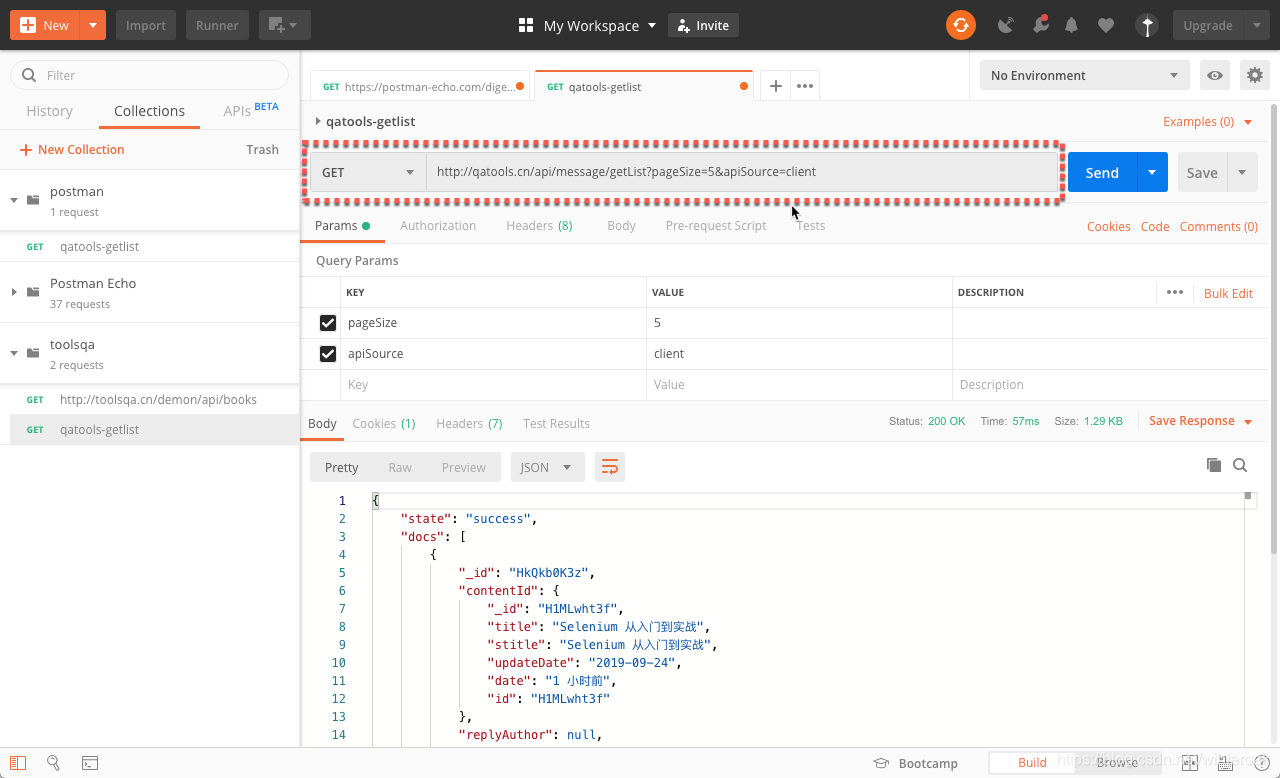Open the Save Response dropdown
The image size is (1280, 778).
(x=1200, y=421)
